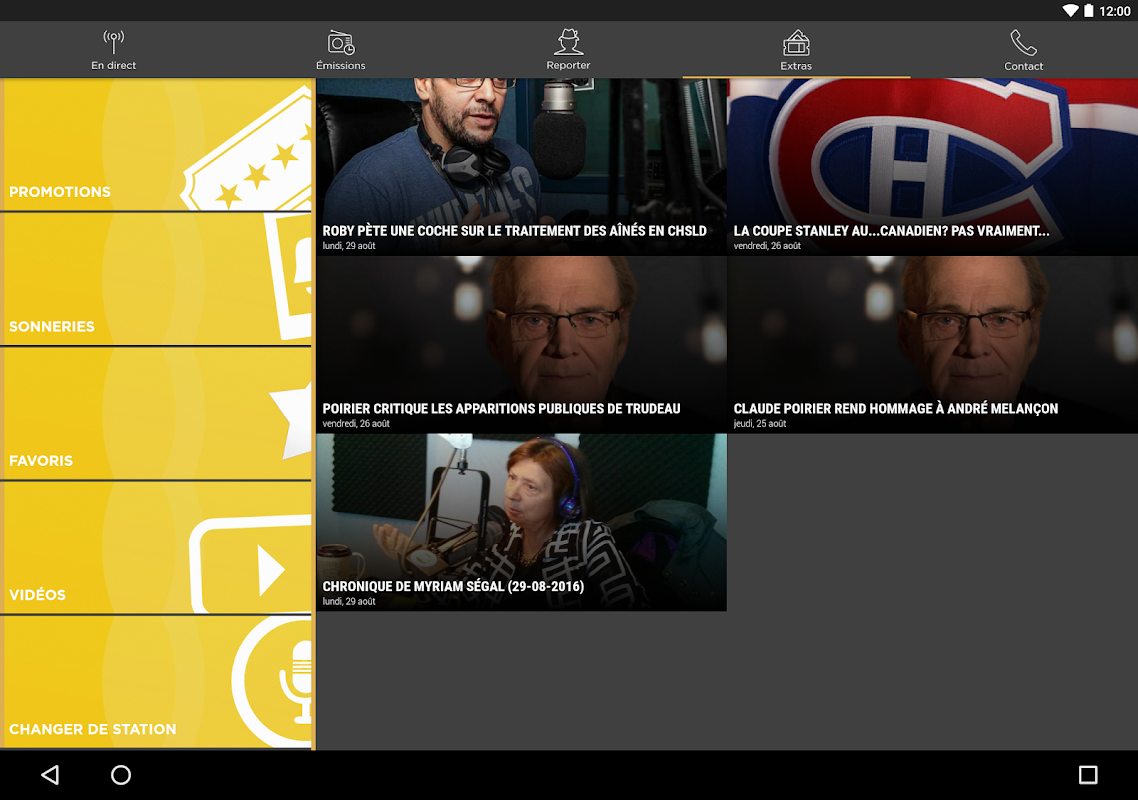Open Roby pète une coche video thumbnail
The width and height of the screenshot is (1138, 800).
(521, 167)
